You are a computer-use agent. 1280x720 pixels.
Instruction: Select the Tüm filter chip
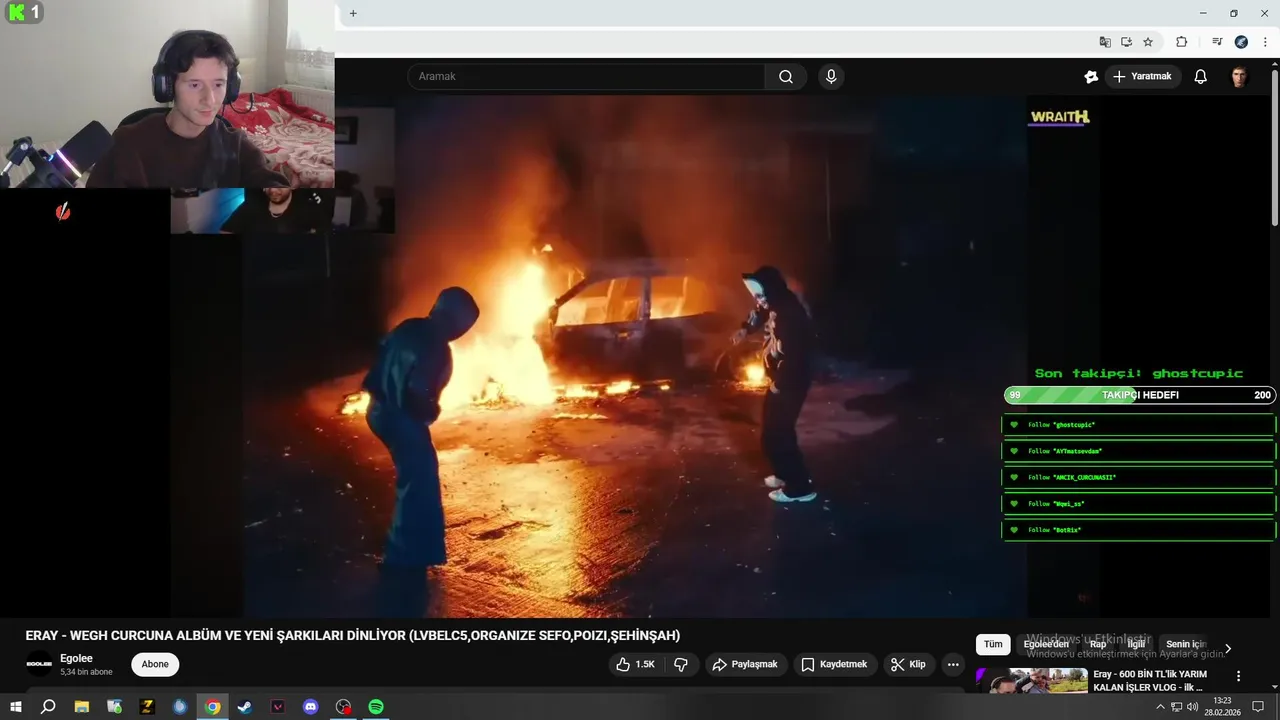click(x=993, y=645)
